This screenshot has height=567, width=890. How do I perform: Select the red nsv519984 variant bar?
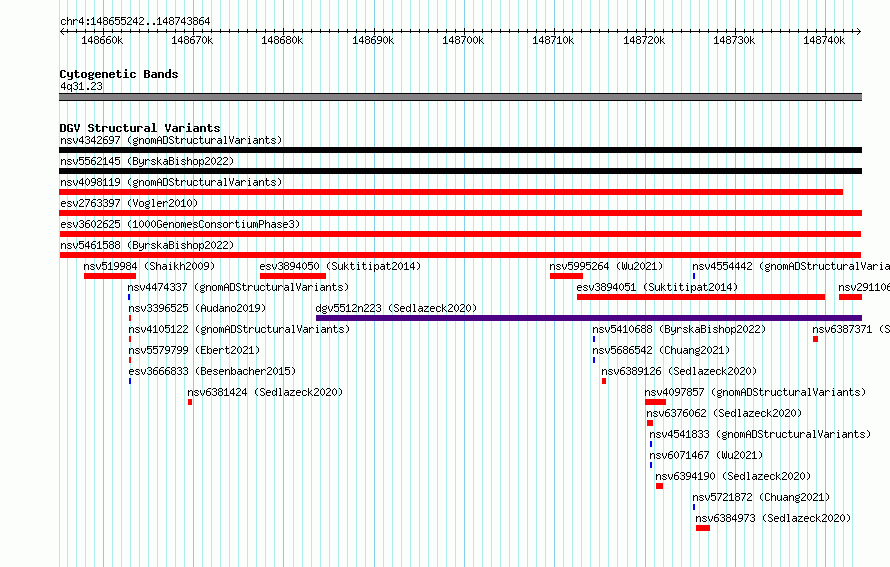click(x=110, y=276)
